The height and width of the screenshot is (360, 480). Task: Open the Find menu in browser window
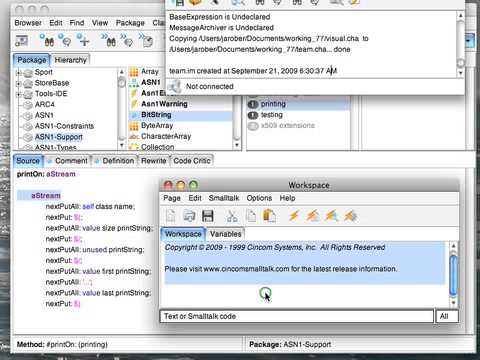[x=77, y=23]
